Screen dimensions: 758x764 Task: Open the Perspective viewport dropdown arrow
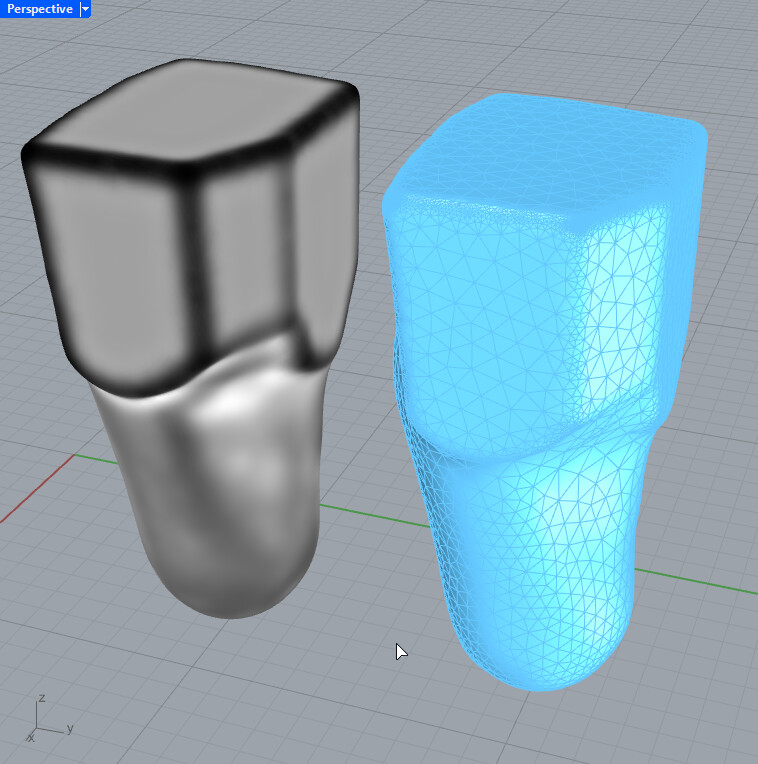(x=85, y=9)
